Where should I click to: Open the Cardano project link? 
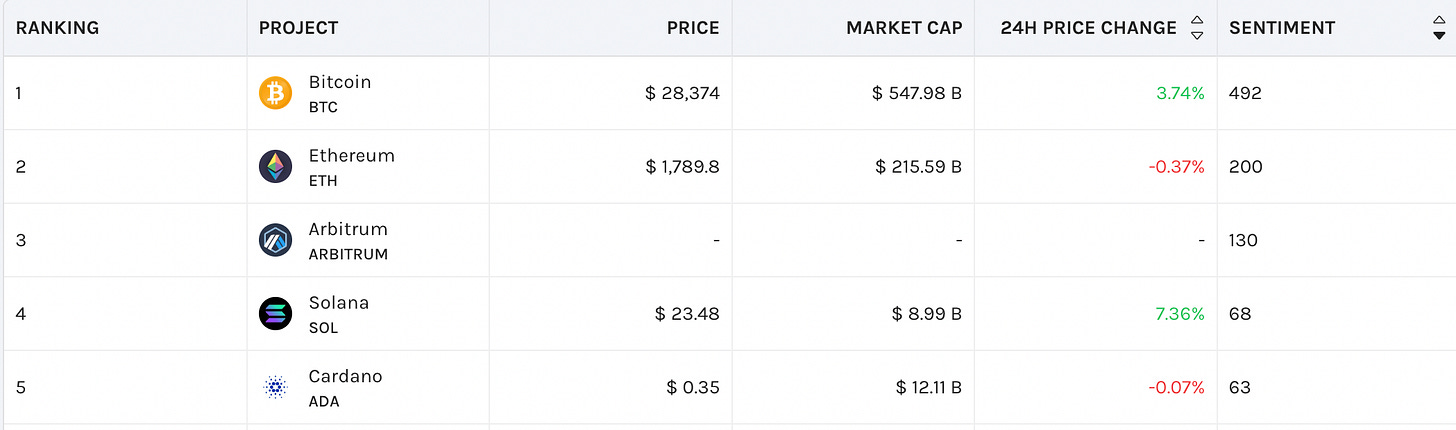[x=346, y=377]
